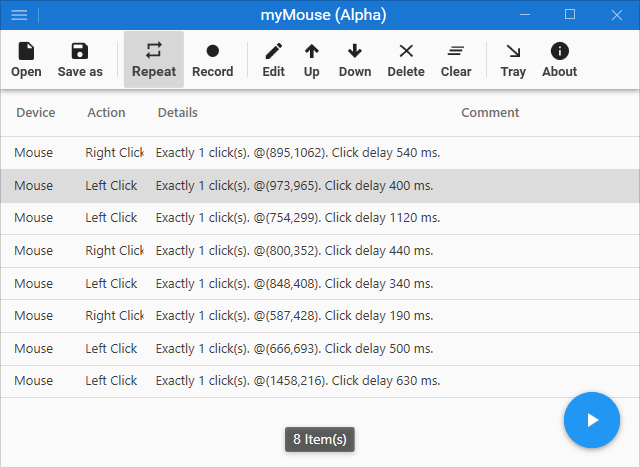Toggle the Repeat mode button
Screen dimensions: 640x468
pos(154,60)
